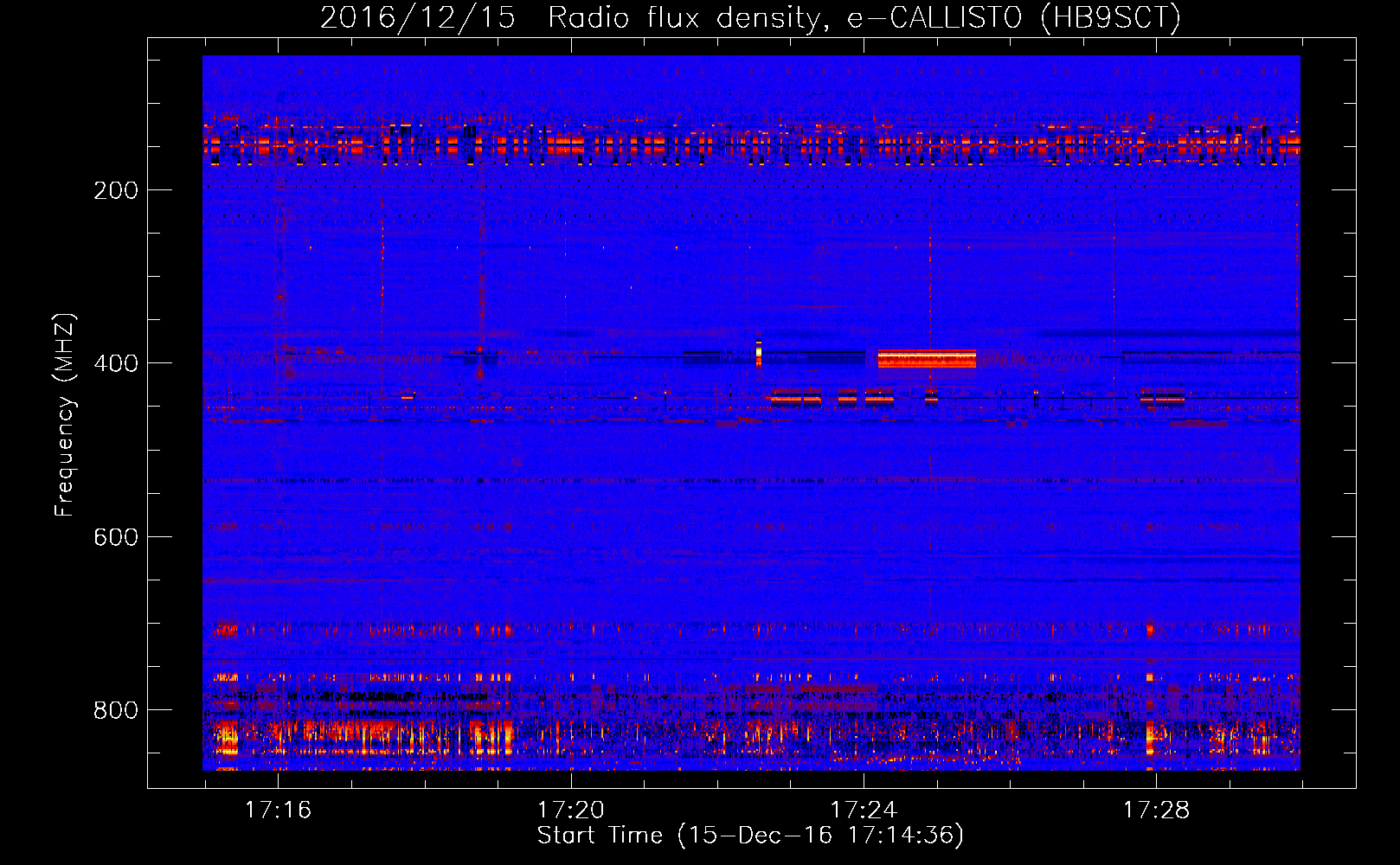Click the 17:20 time tick label
The width and height of the screenshot is (1400, 865).
click(571, 810)
